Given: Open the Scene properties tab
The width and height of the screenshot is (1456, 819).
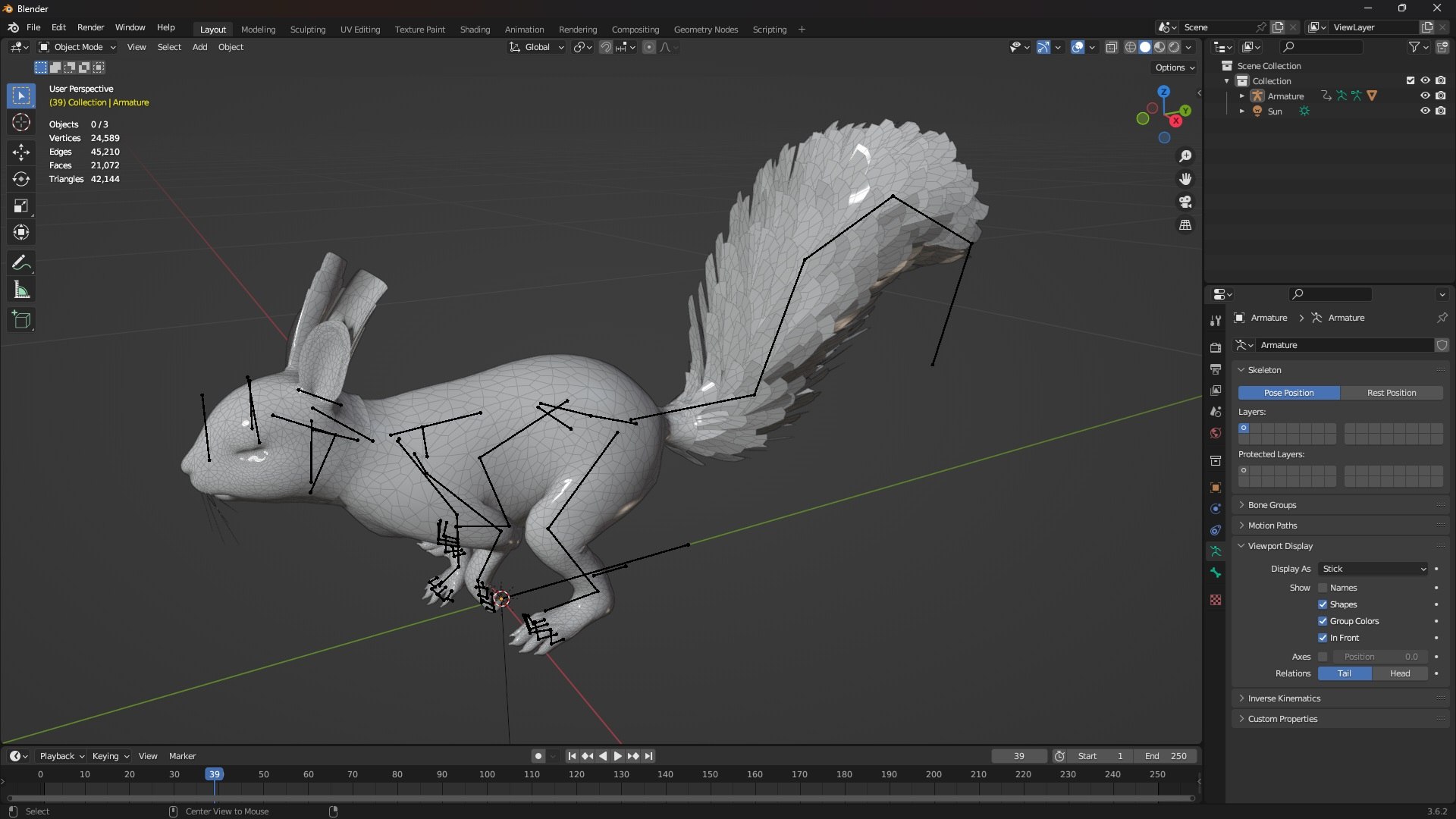Looking at the screenshot, I should pos(1216,411).
